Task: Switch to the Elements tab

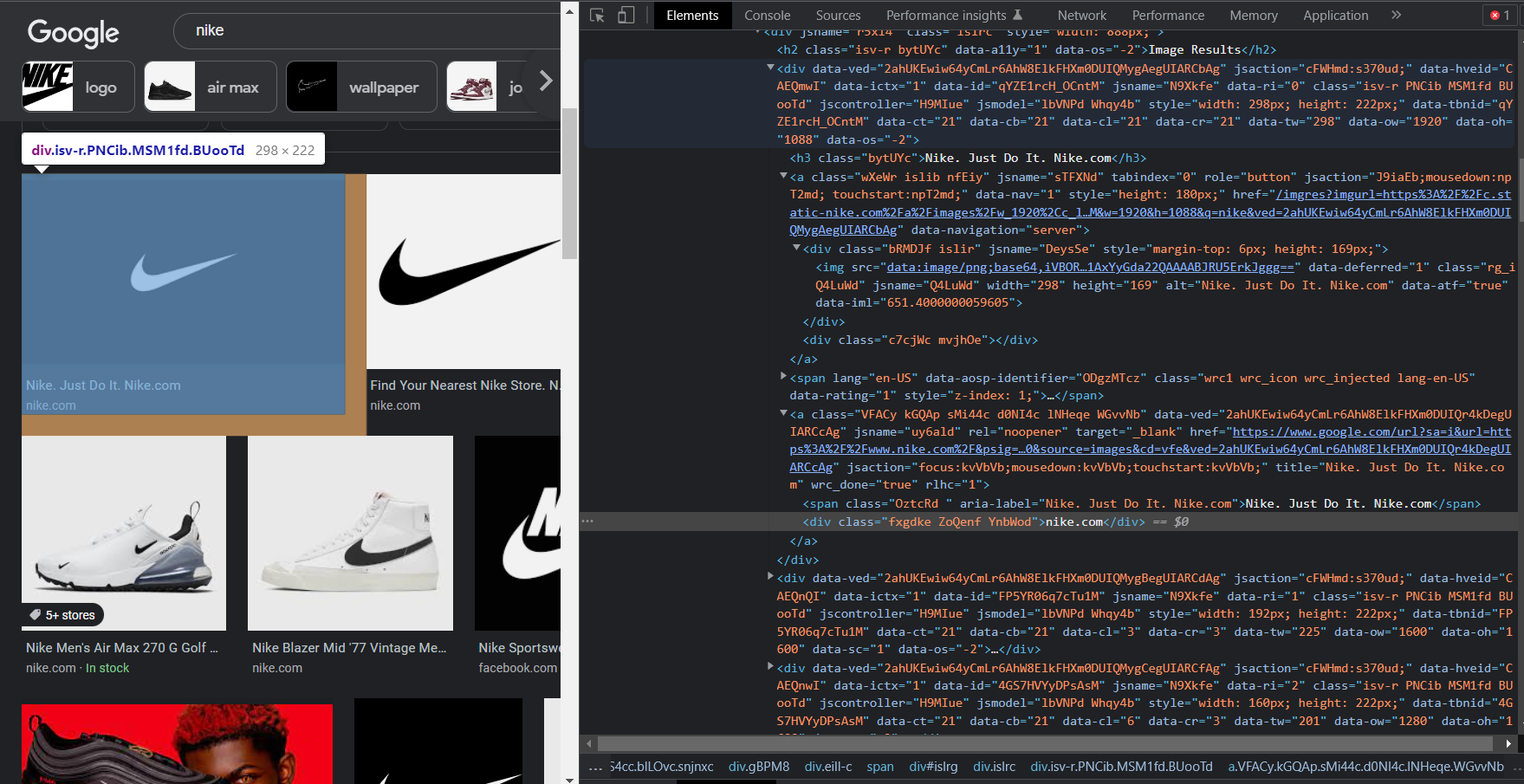Action: point(692,16)
